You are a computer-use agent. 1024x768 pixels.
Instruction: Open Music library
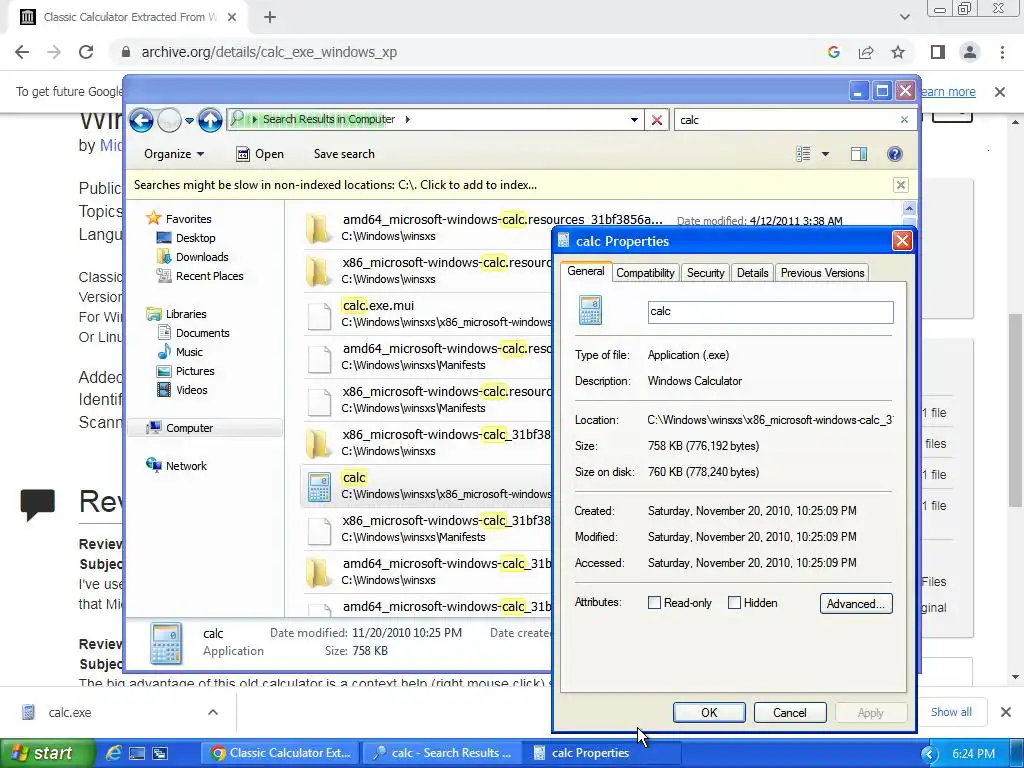(189, 352)
